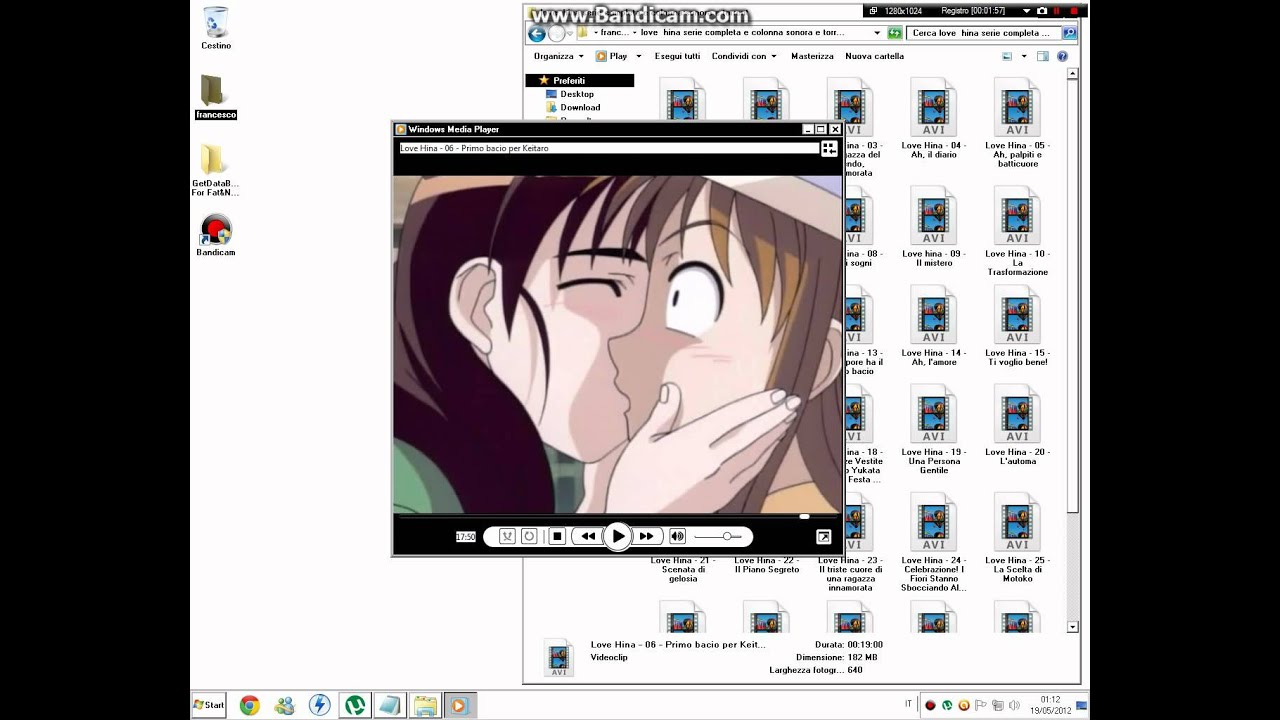
Task: Click Explorer scrollbar down arrow
Action: tap(1073, 627)
